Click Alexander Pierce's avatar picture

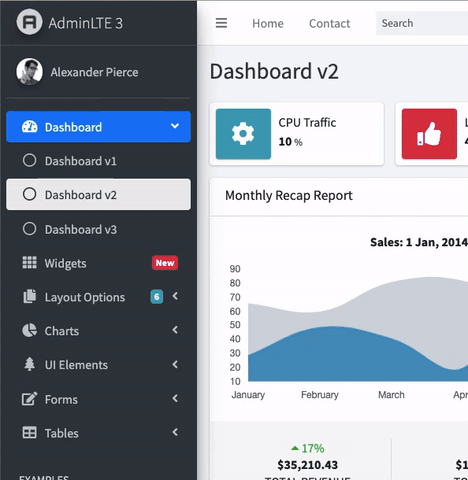coord(29,72)
